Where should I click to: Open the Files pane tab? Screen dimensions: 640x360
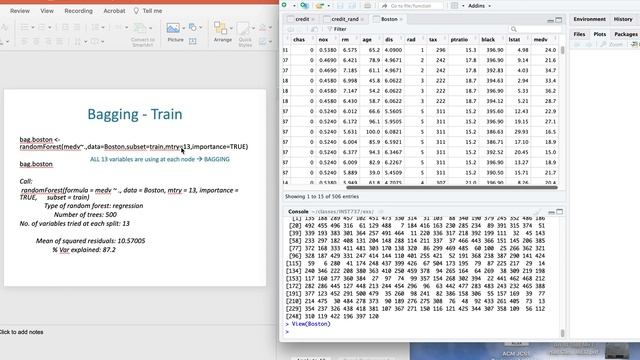(x=579, y=34)
